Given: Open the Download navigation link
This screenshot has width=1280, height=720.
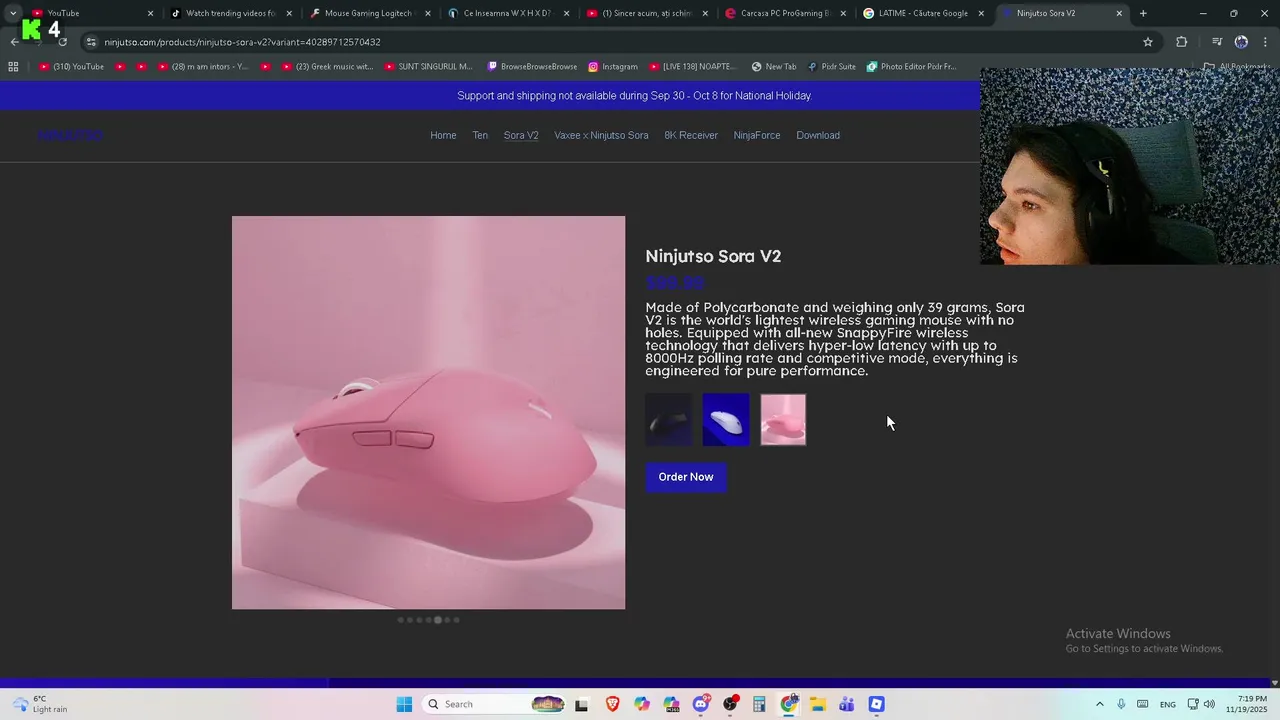Looking at the screenshot, I should 818,135.
